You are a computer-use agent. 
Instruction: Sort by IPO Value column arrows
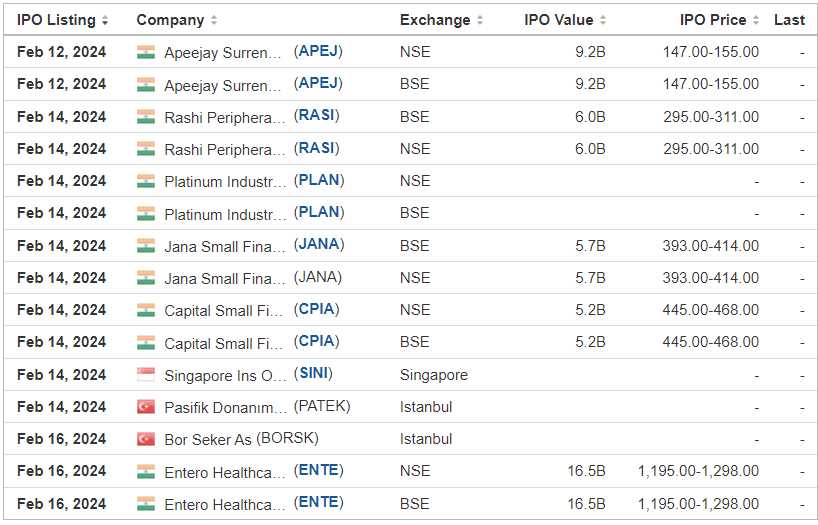pos(603,20)
